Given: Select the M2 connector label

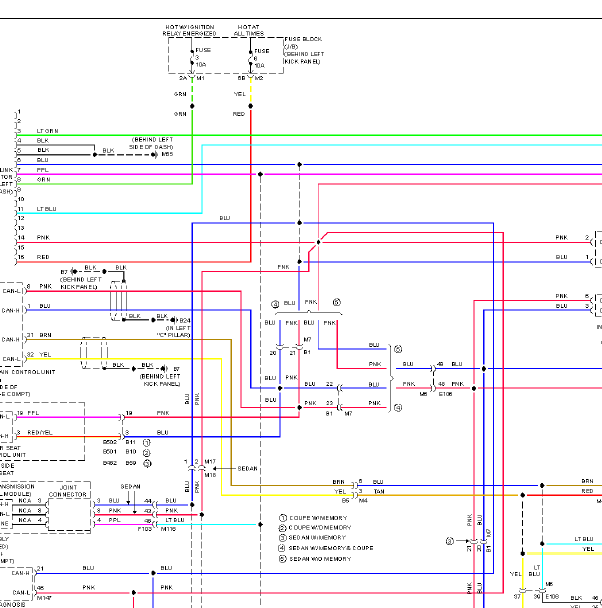Looking at the screenshot, I should coord(259,78).
